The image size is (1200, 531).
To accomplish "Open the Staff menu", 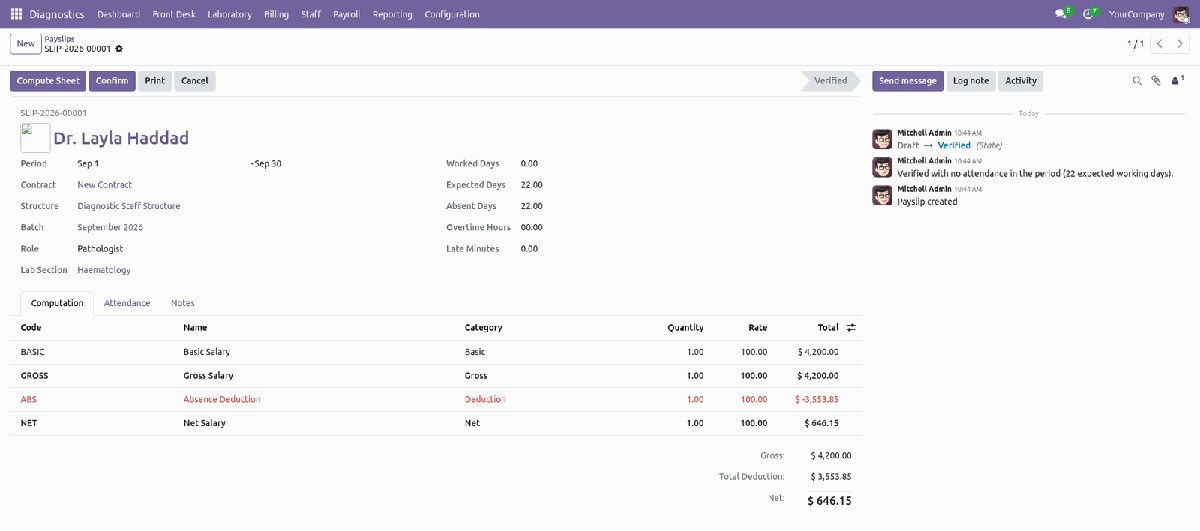I will pyautogui.click(x=311, y=14).
